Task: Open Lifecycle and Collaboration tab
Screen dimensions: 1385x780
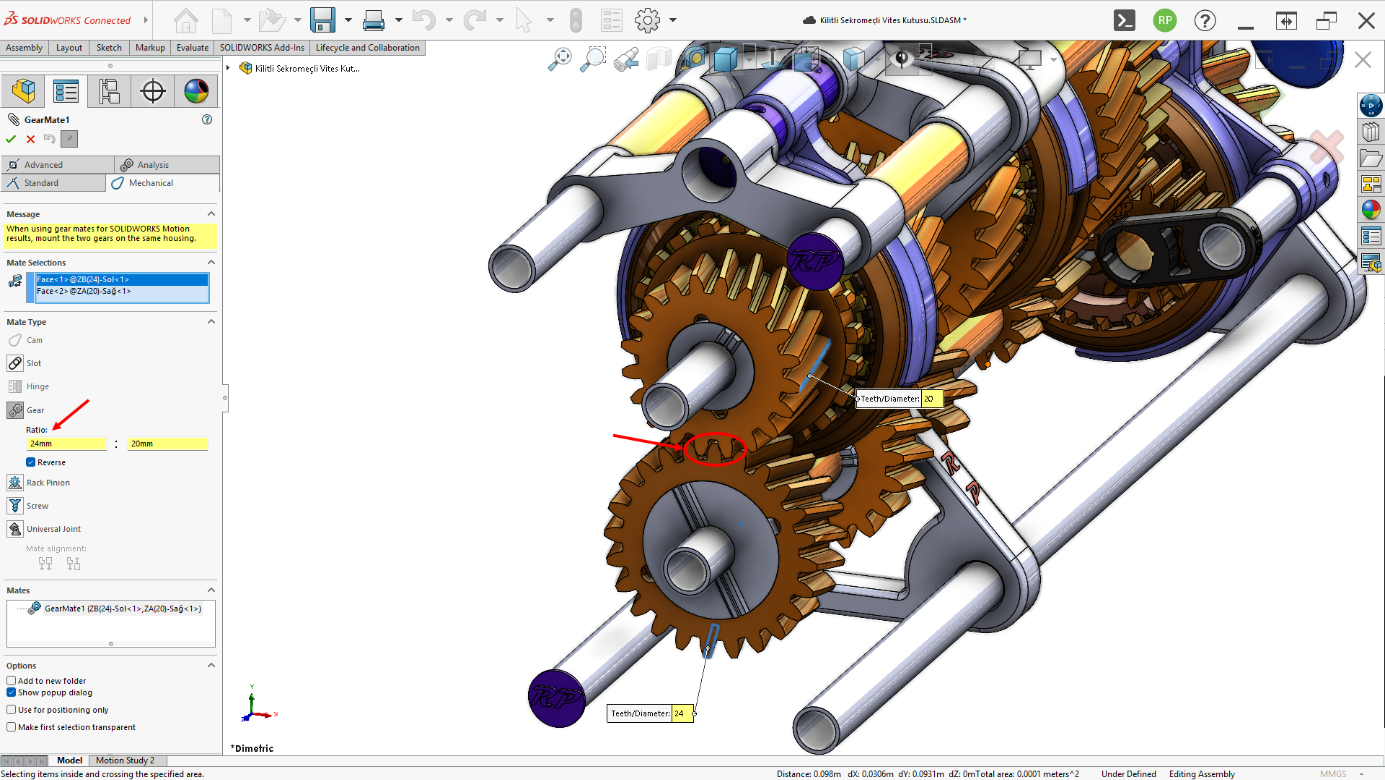Action: coord(368,48)
